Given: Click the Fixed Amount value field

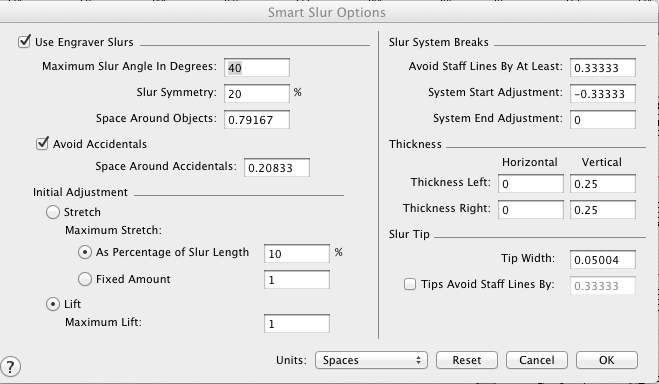Looking at the screenshot, I should coord(297,280).
